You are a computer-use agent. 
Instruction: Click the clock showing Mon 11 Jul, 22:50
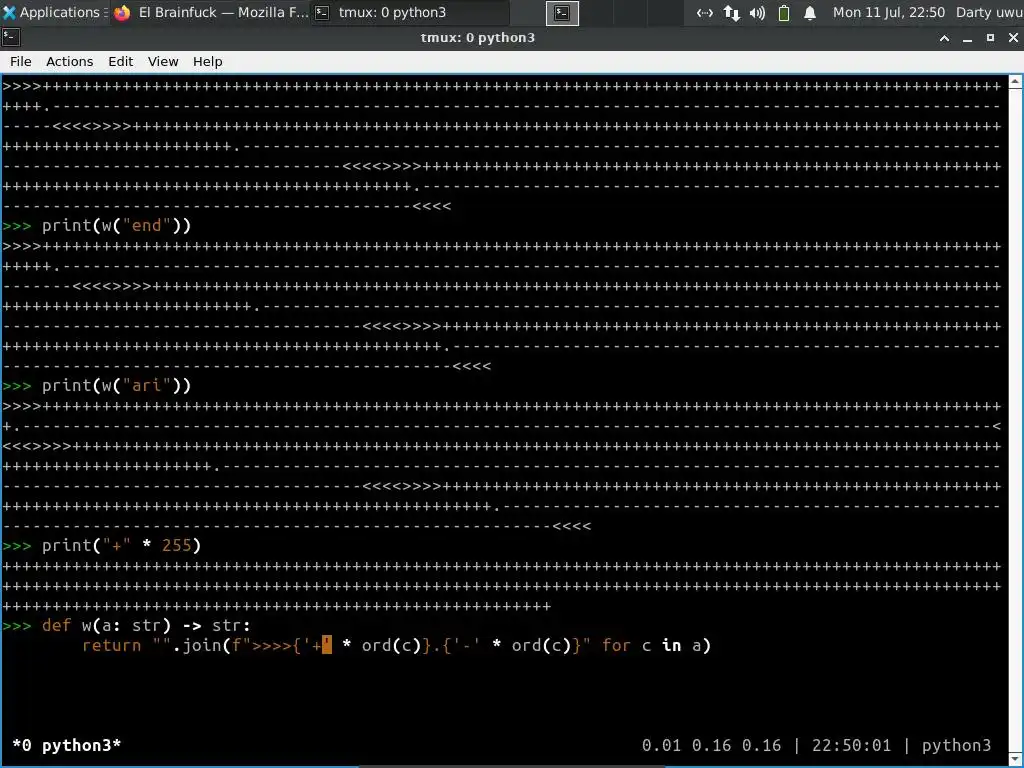click(889, 12)
